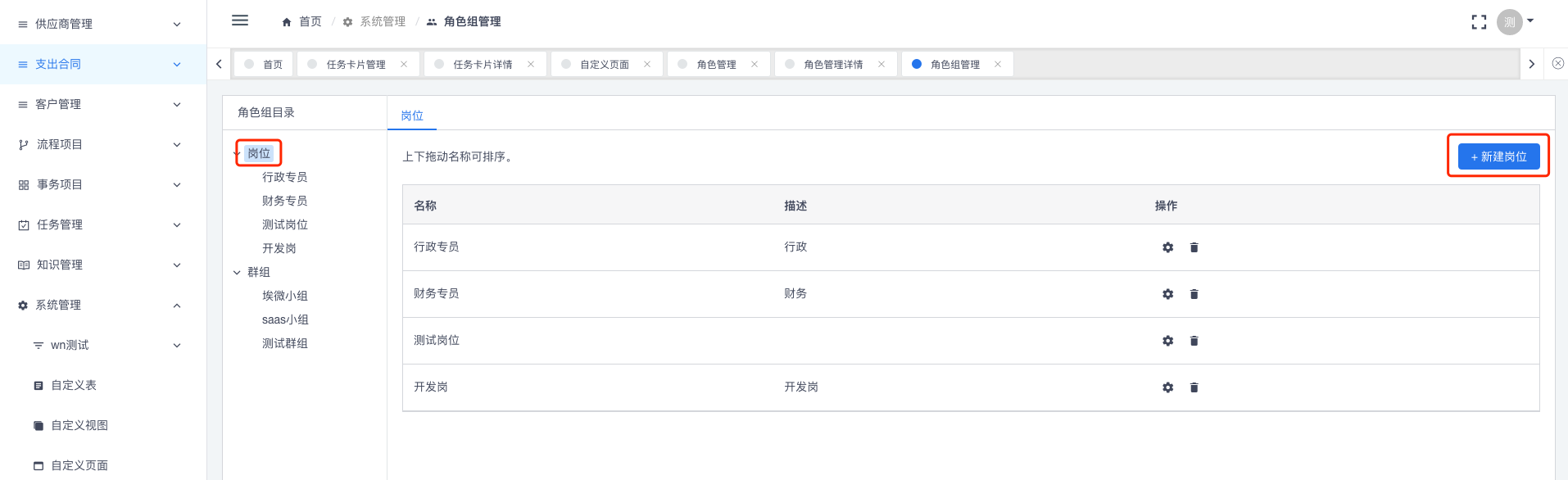Close all tabs with circled X icon
Image resolution: width=1568 pixels, height=480 pixels.
[1558, 63]
